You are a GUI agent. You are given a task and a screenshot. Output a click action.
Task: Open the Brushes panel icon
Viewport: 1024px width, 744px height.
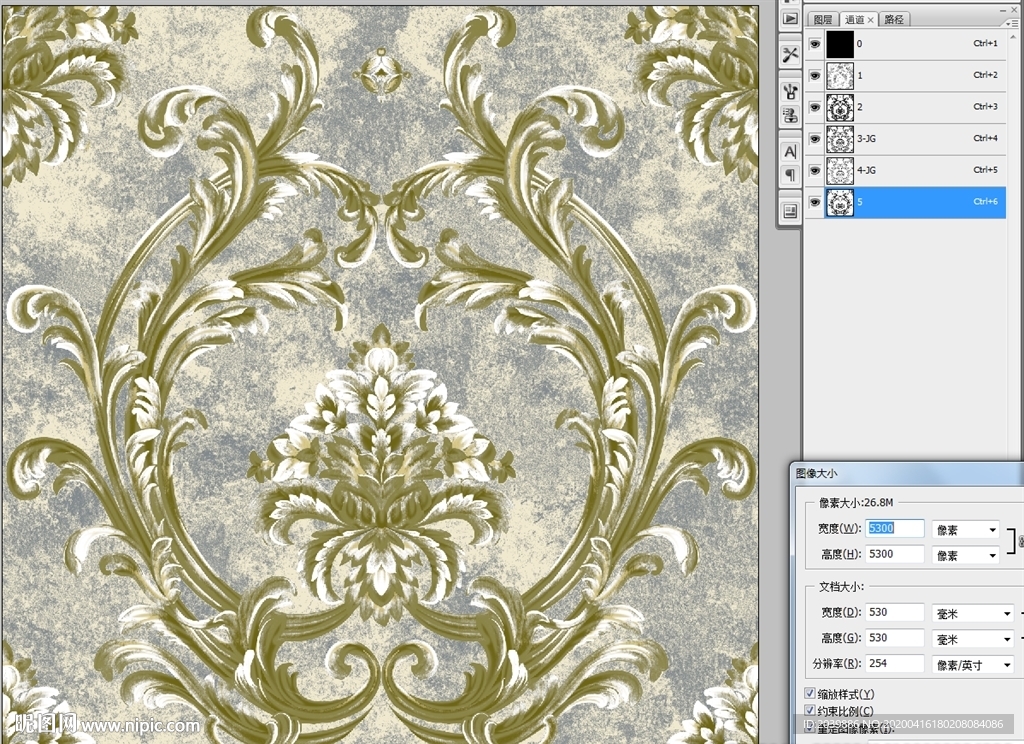(x=790, y=92)
